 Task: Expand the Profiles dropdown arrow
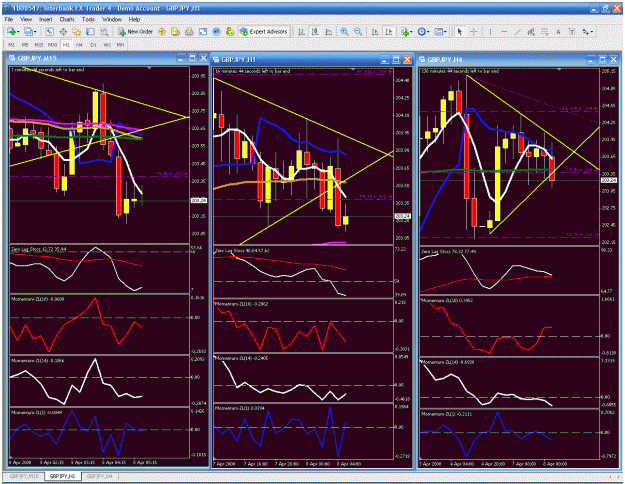(35, 32)
